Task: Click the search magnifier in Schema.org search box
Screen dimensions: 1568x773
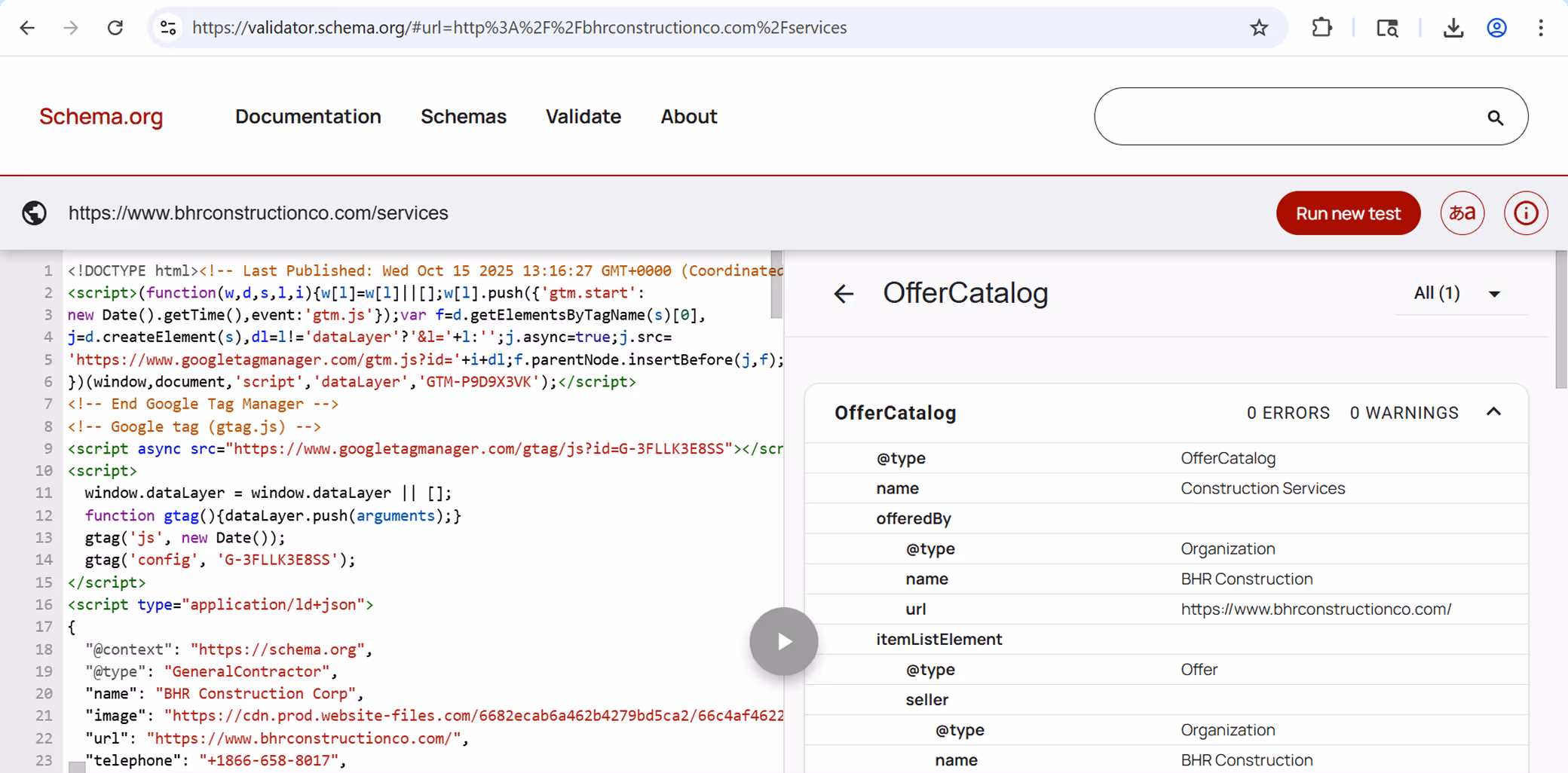Action: pyautogui.click(x=1495, y=118)
